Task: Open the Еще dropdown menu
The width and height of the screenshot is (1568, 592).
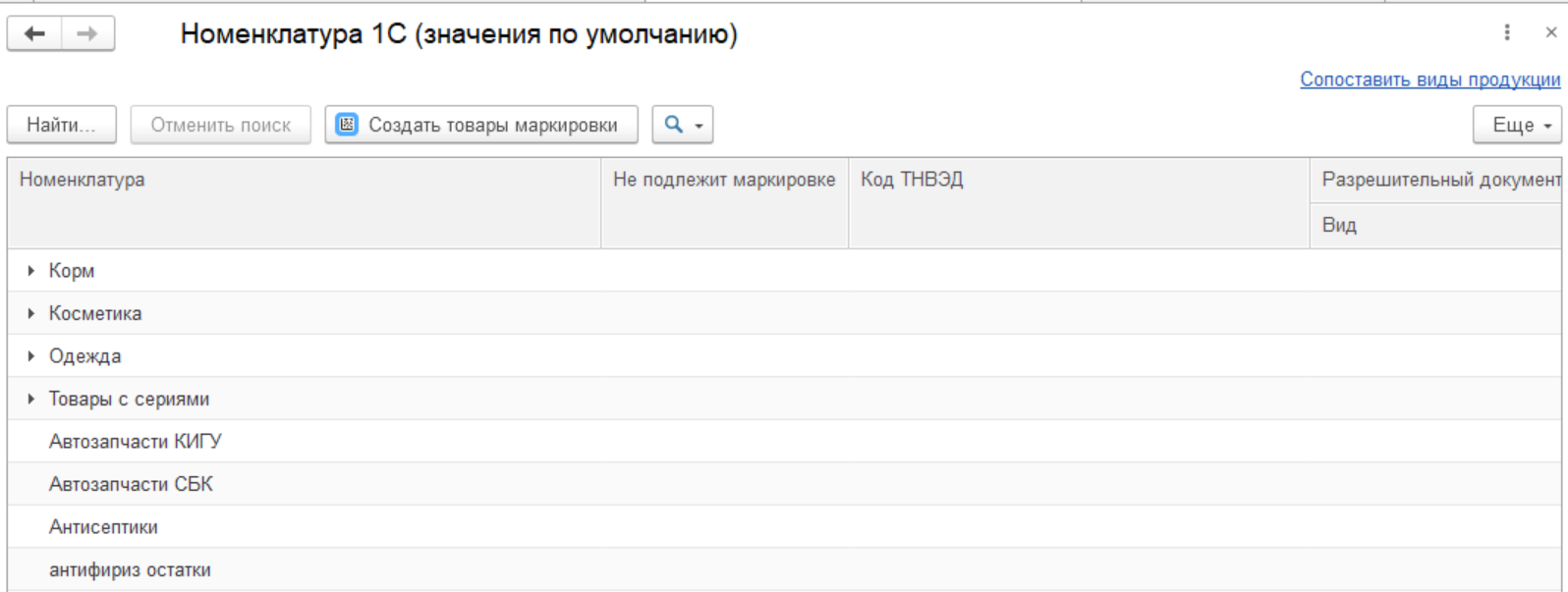Action: 1517,125
